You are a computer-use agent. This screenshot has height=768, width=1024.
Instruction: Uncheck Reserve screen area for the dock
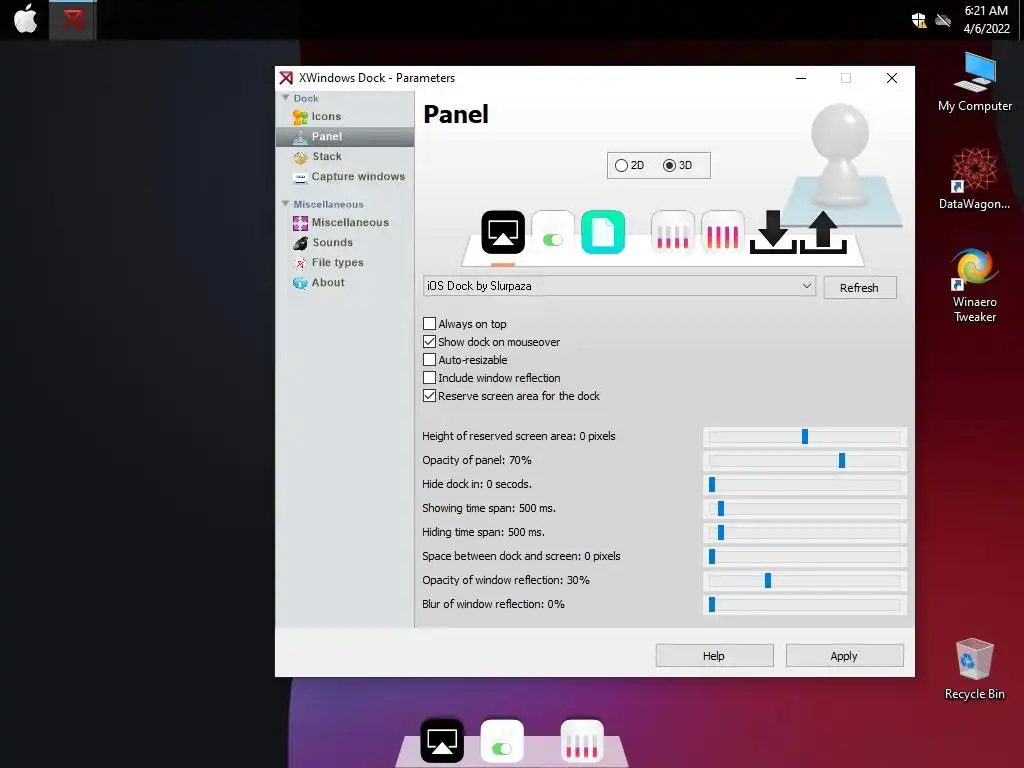[x=429, y=396]
